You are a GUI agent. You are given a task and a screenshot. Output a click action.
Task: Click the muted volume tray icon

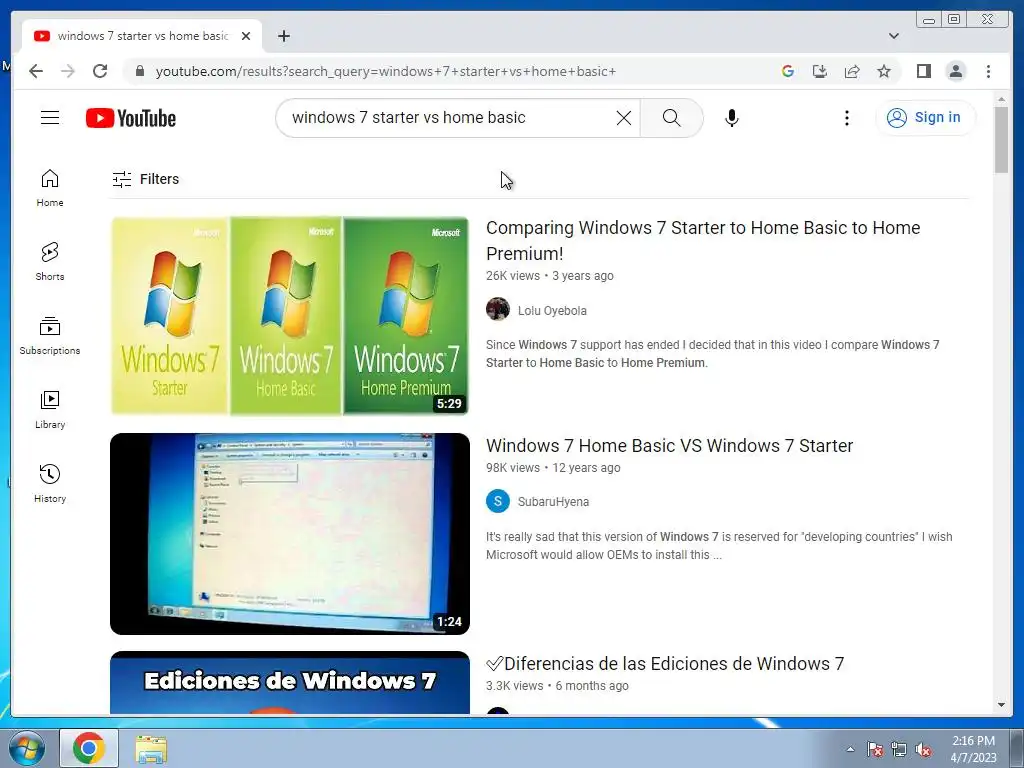click(x=923, y=749)
